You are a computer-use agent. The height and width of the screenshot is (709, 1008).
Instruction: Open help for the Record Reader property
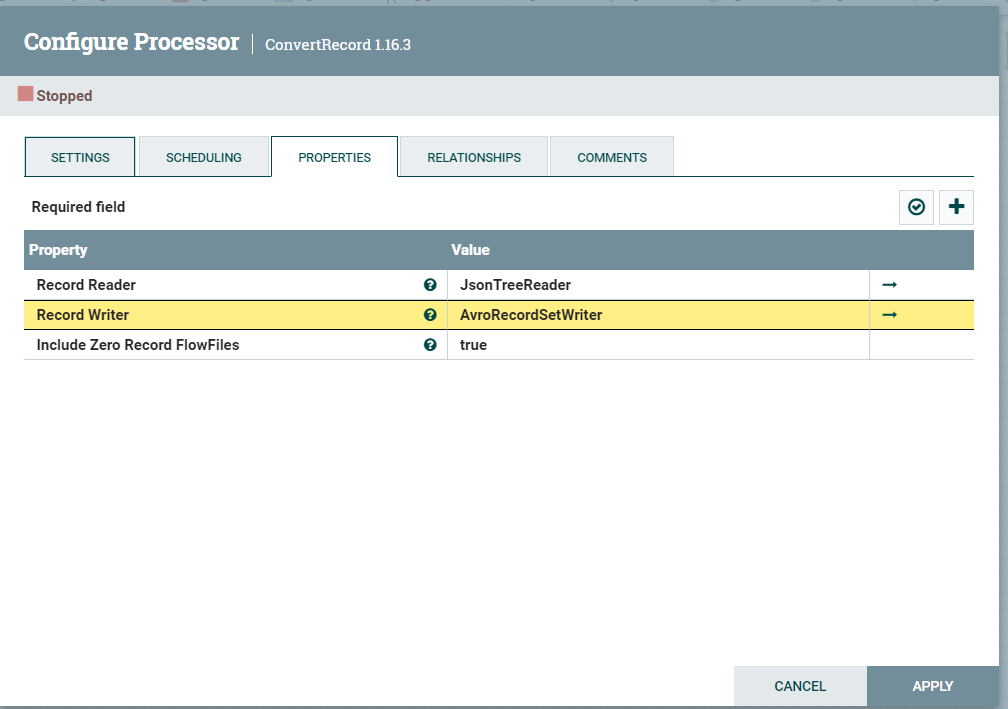pos(430,285)
